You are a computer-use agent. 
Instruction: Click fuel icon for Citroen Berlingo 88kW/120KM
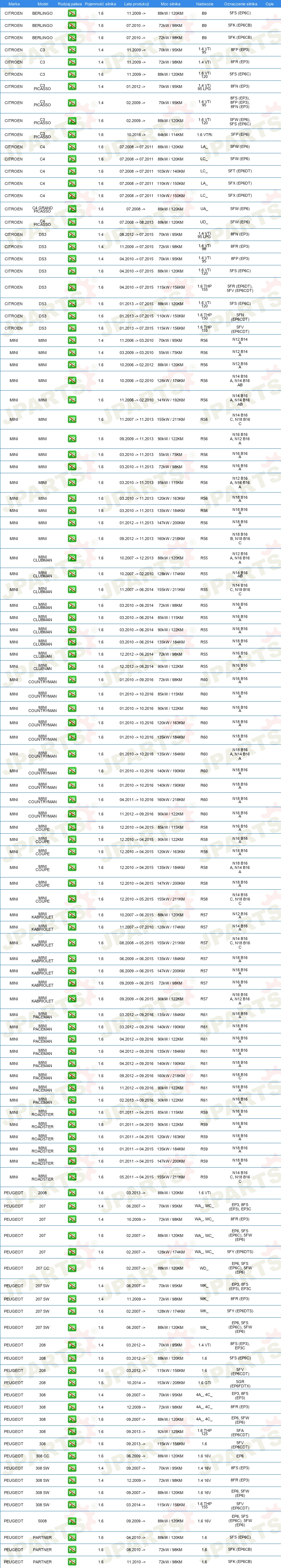pyautogui.click(x=72, y=13)
